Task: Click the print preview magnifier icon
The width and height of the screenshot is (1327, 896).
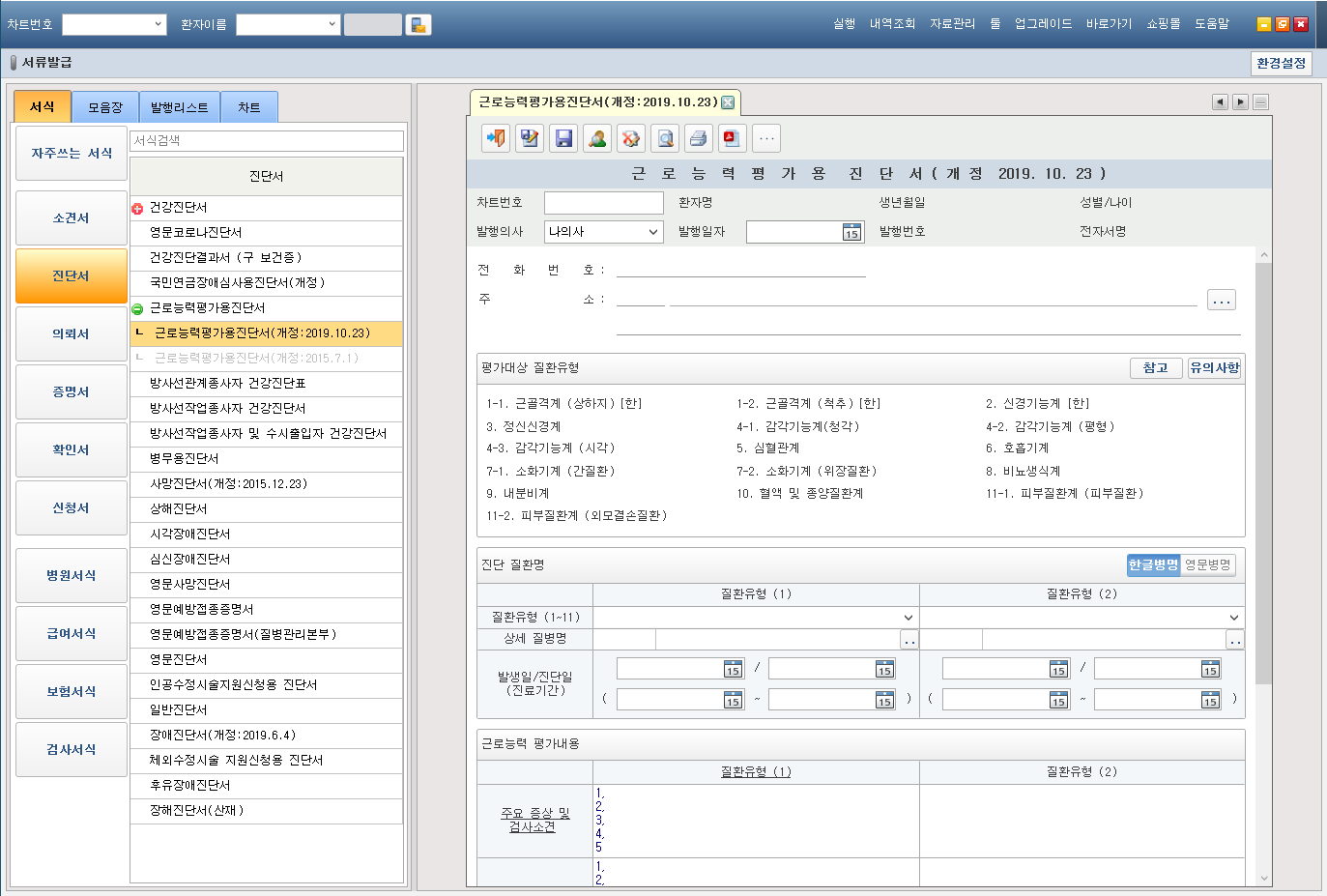Action: pyautogui.click(x=665, y=138)
